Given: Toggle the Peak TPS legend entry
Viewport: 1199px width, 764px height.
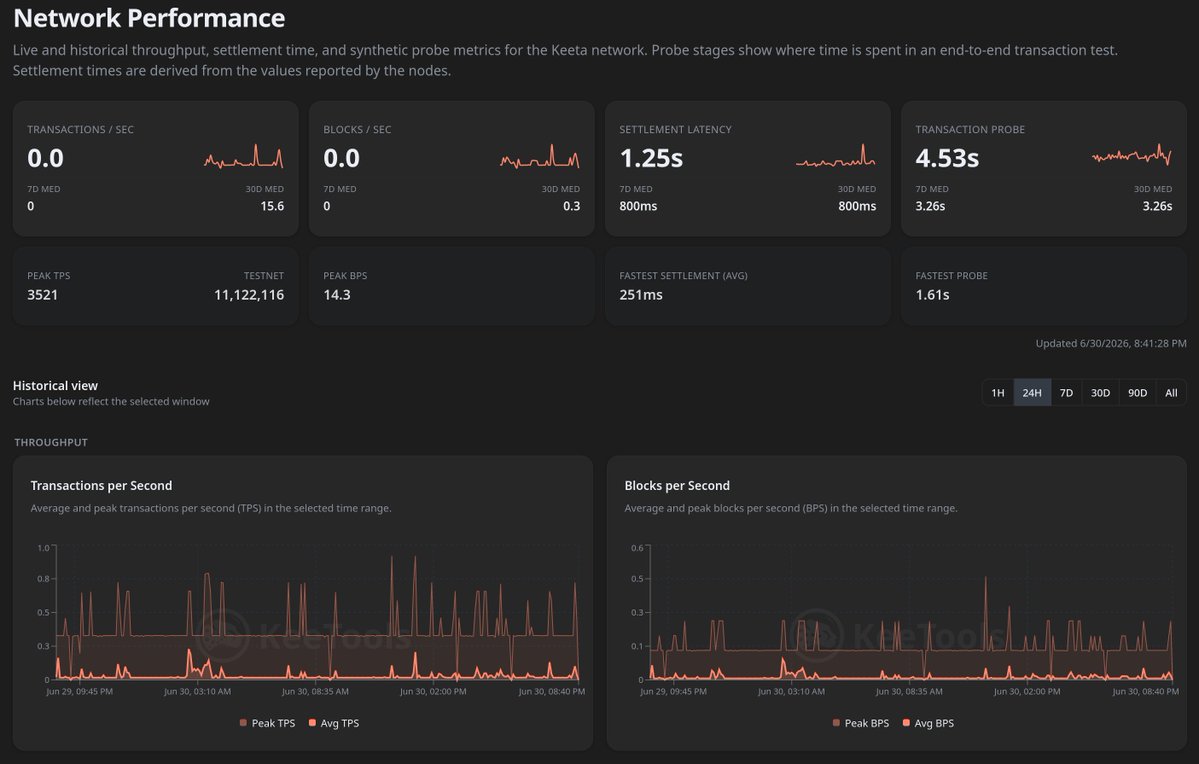Looking at the screenshot, I should coord(267,723).
